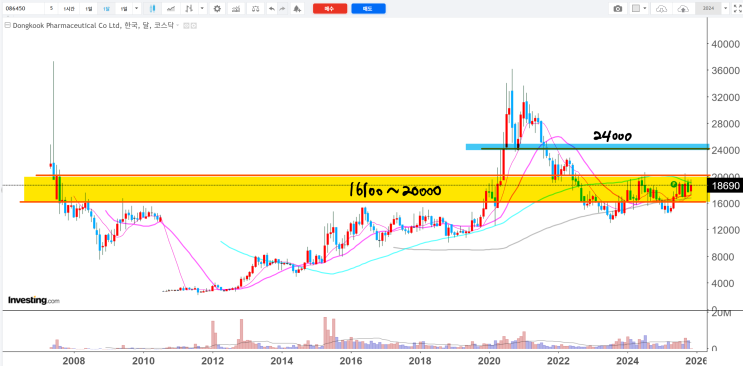Open the bar-style dropdown arrow
This screenshot has height=366, width=743.
coord(202,9)
